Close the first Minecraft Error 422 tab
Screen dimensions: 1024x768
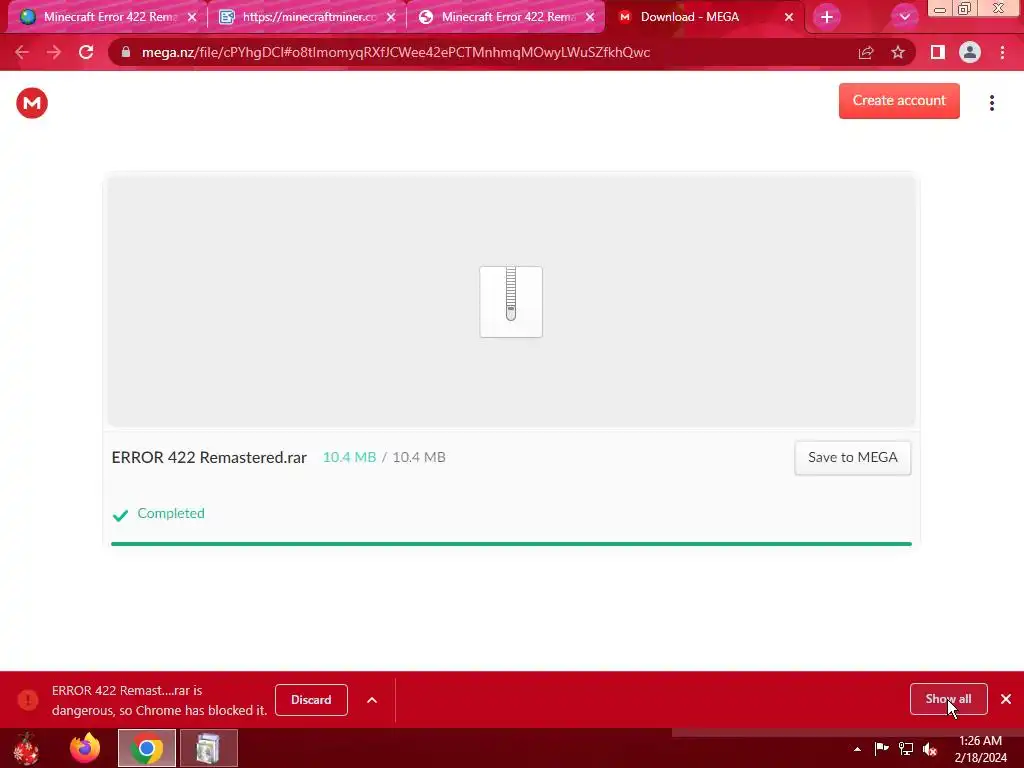coord(192,18)
